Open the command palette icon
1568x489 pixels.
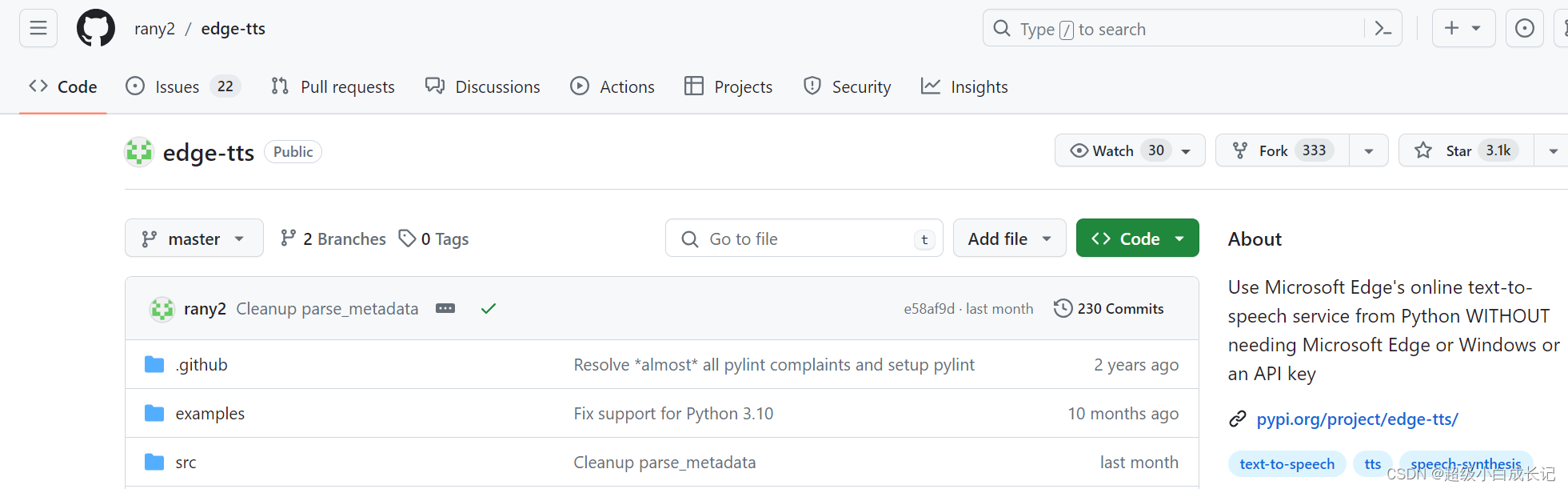pyautogui.click(x=1382, y=29)
